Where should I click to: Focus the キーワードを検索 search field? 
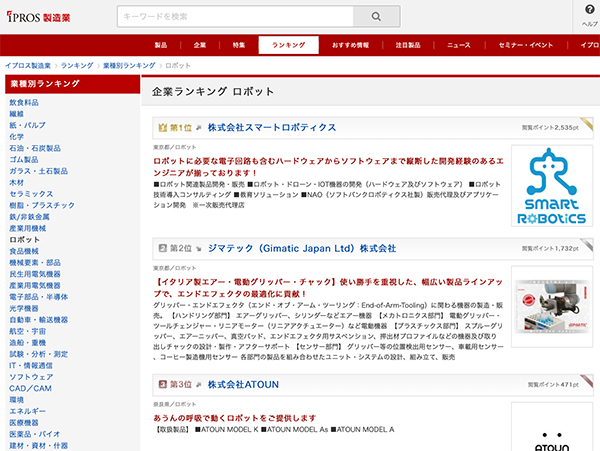coord(235,16)
